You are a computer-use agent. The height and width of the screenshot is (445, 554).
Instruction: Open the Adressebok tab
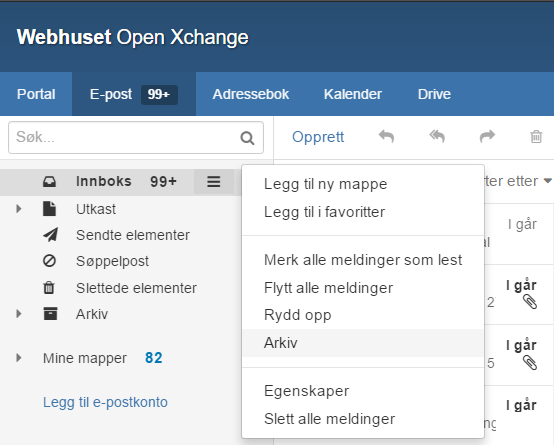pos(251,94)
